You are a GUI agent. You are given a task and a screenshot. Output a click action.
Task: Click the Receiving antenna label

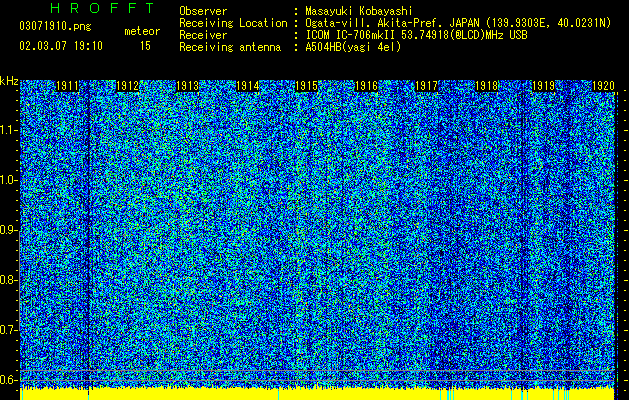pyautogui.click(x=230, y=47)
